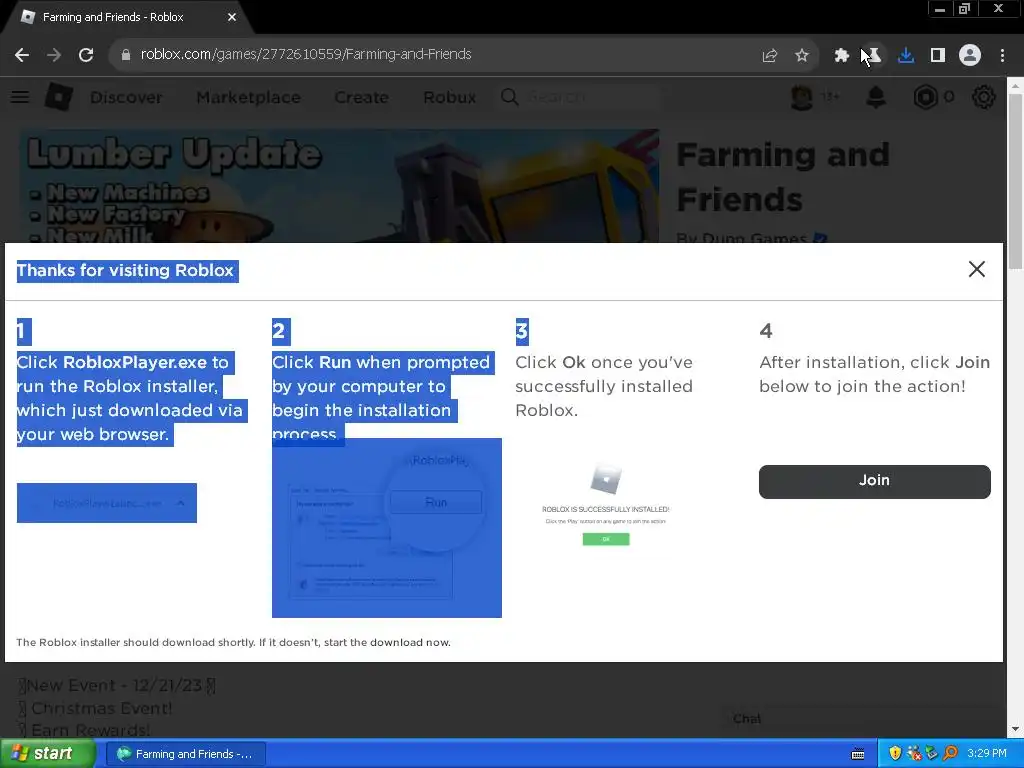
Task: Open the Dunn Games creator link
Action: point(754,238)
